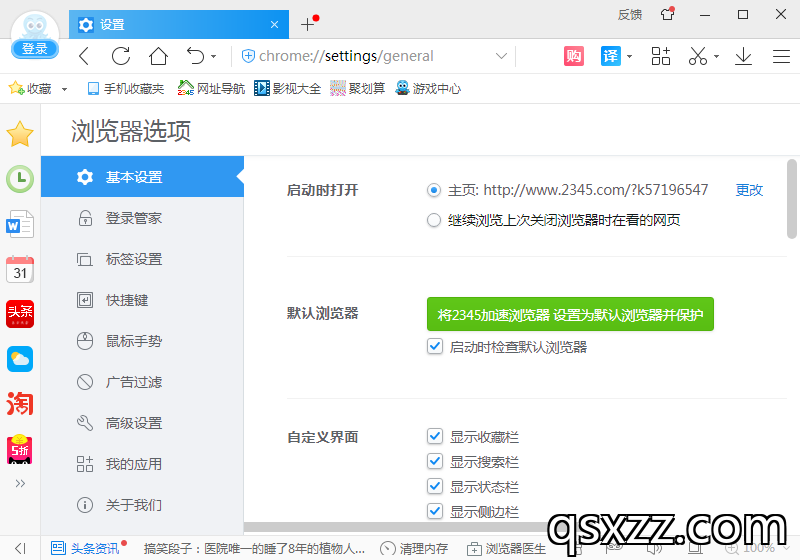
Task: Reload the page with refresh icon
Action: click(x=121, y=56)
